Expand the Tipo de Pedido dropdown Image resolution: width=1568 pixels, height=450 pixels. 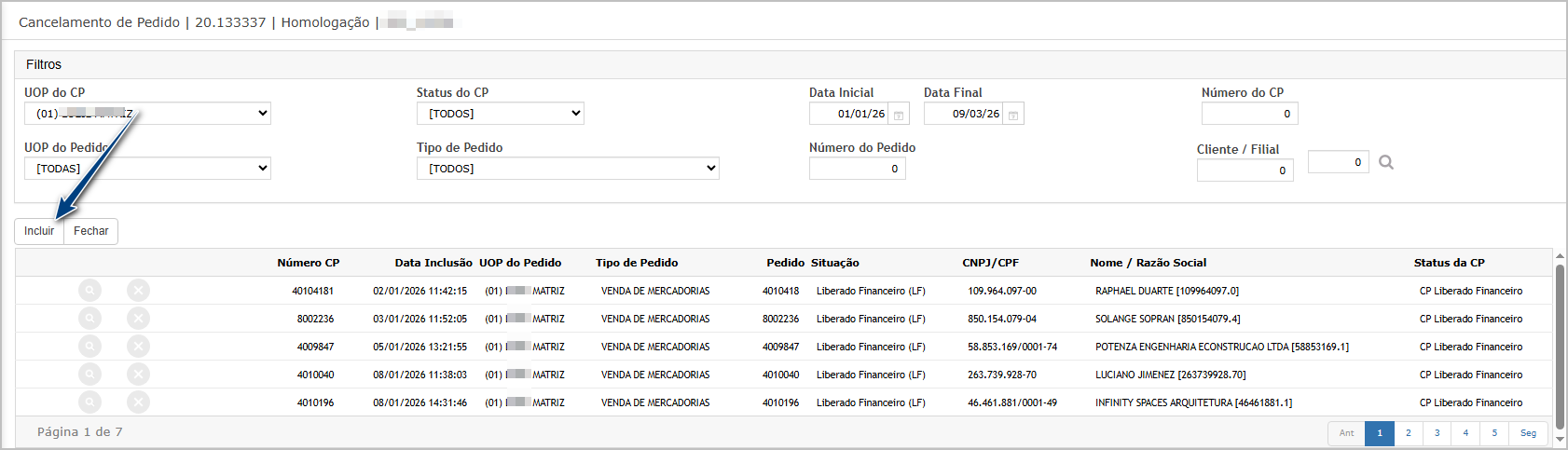click(568, 169)
